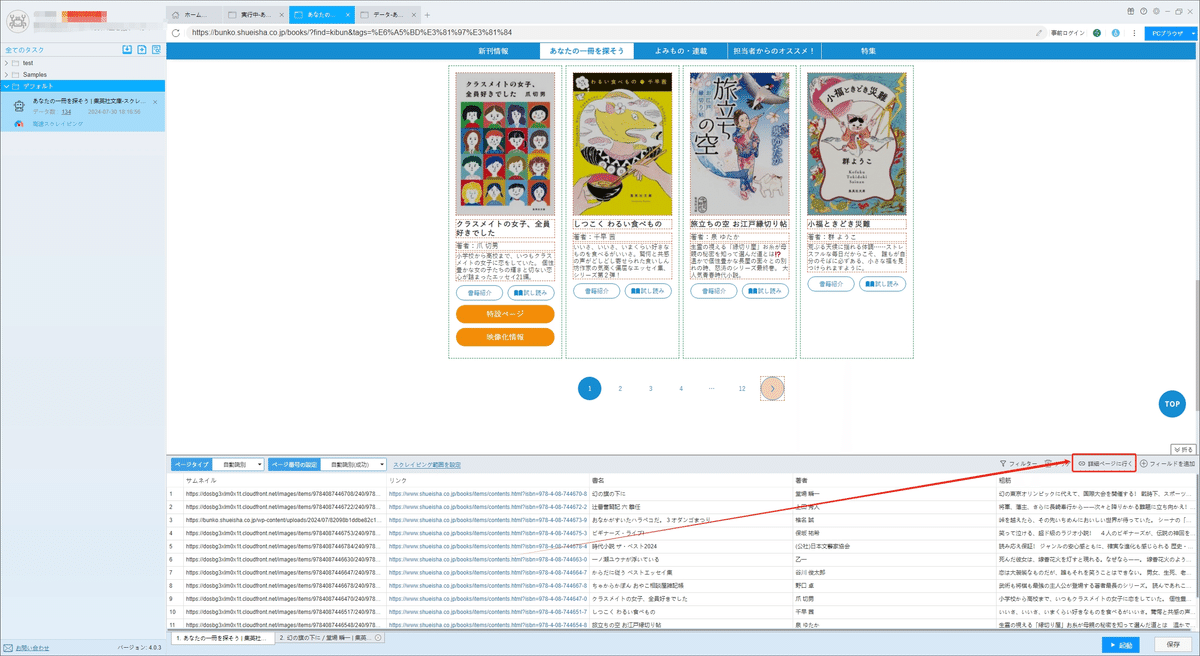Open the 旅立ちの空 book cover

739,143
